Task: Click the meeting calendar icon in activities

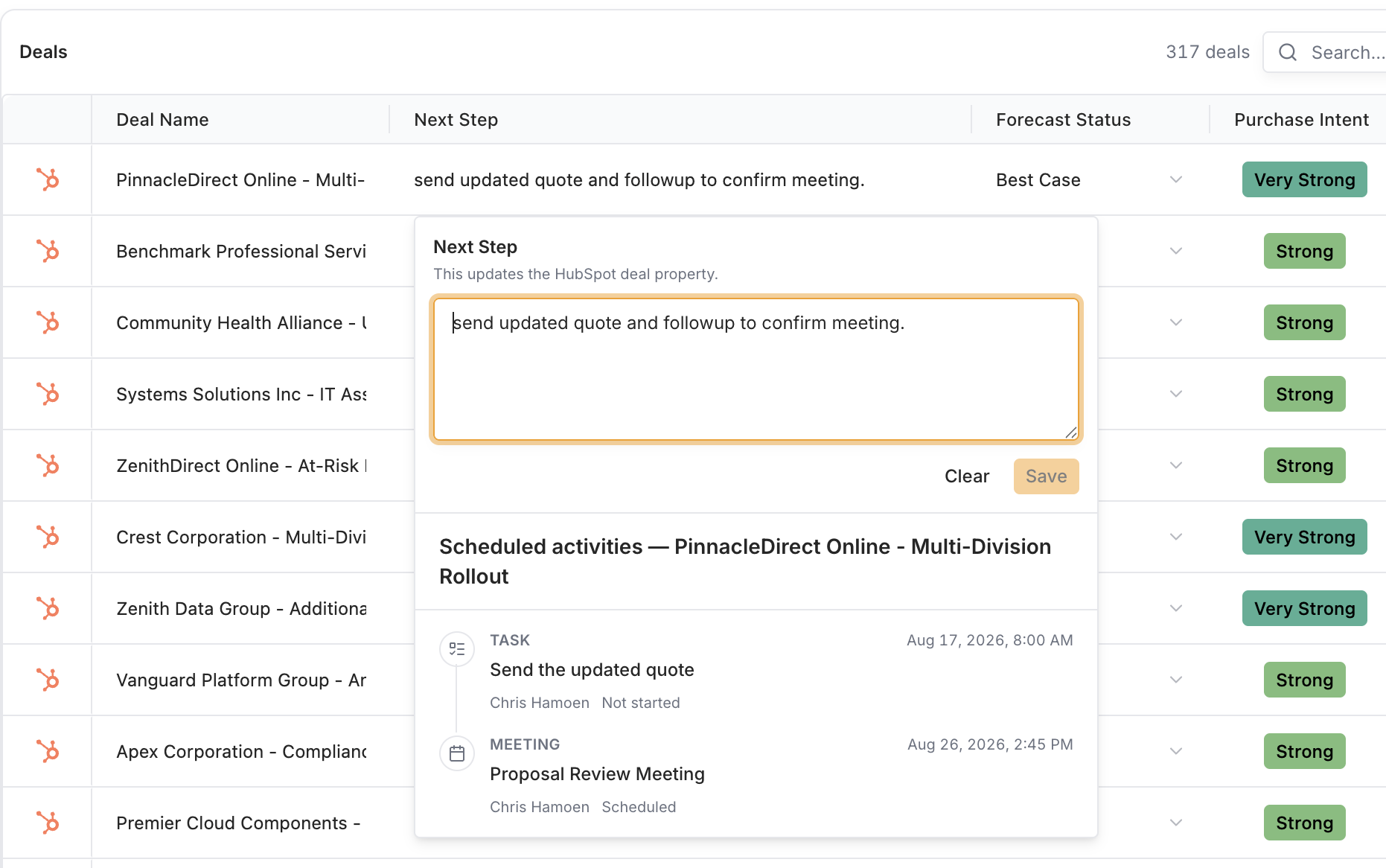Action: (457, 753)
